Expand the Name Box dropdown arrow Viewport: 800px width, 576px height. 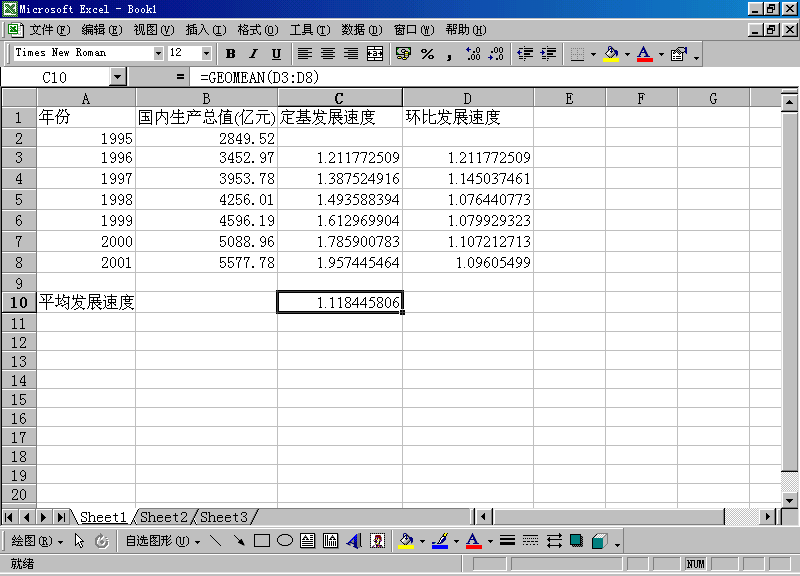click(x=118, y=76)
